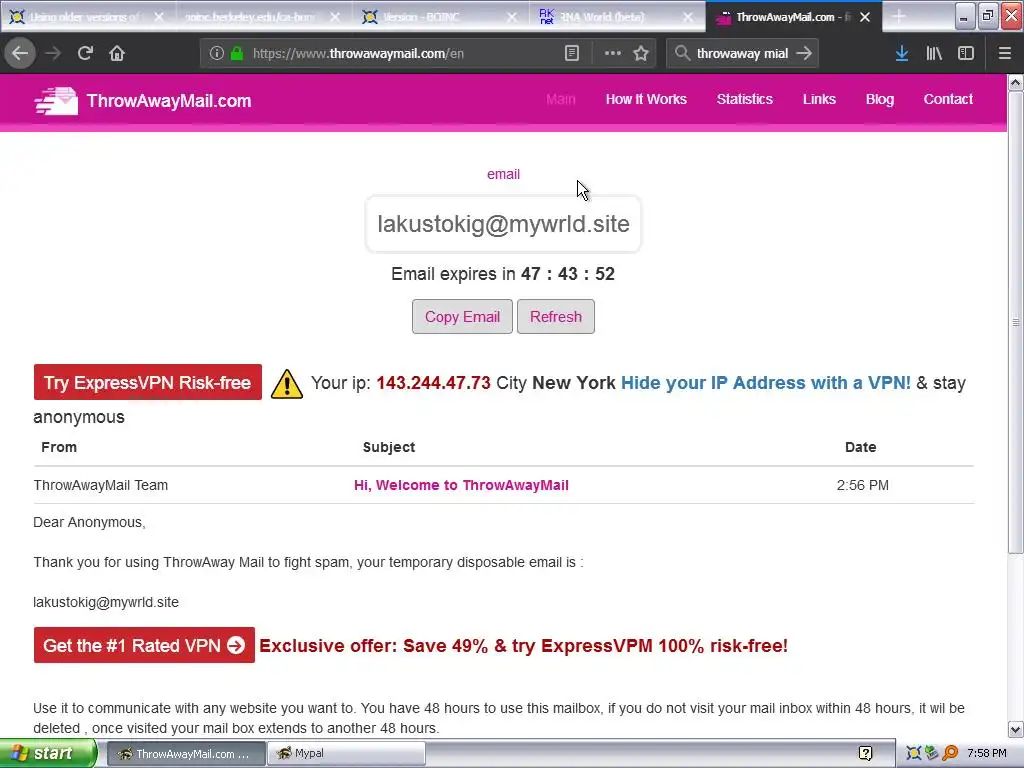
Task: Click Try ExpressVPN Risk-free button
Action: pos(148,383)
